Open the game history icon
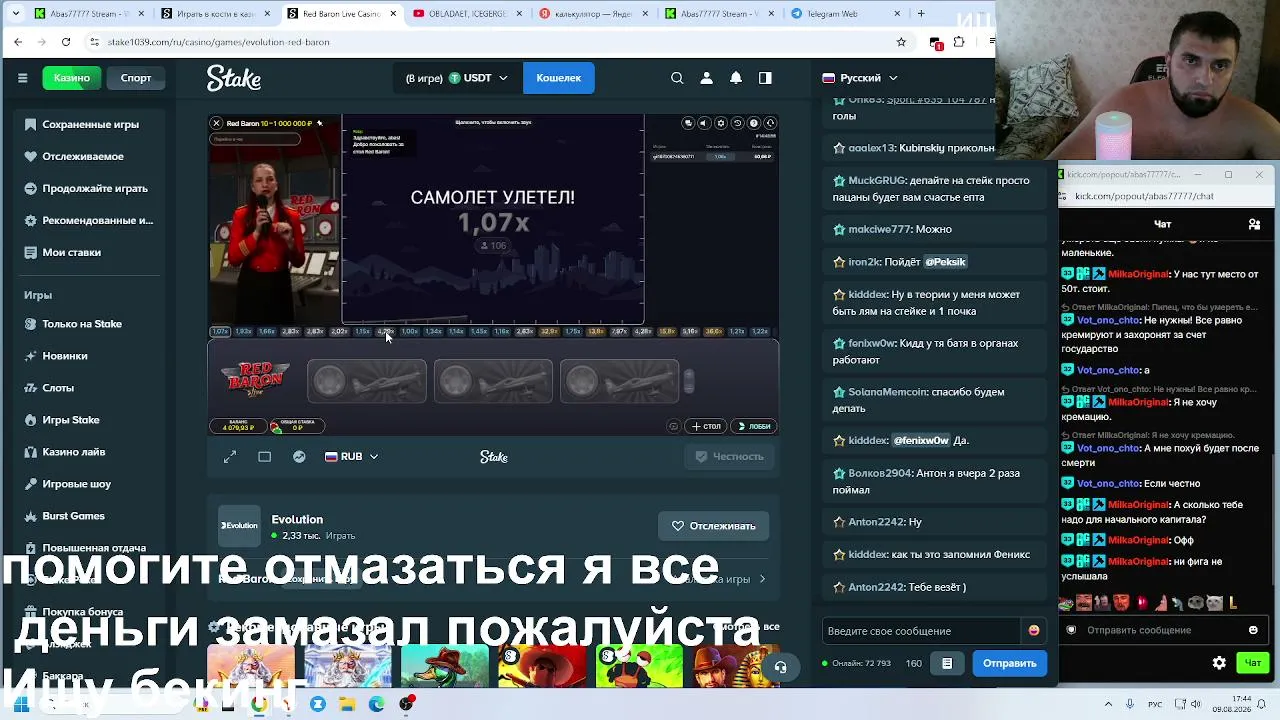The width and height of the screenshot is (1280, 720). point(737,123)
